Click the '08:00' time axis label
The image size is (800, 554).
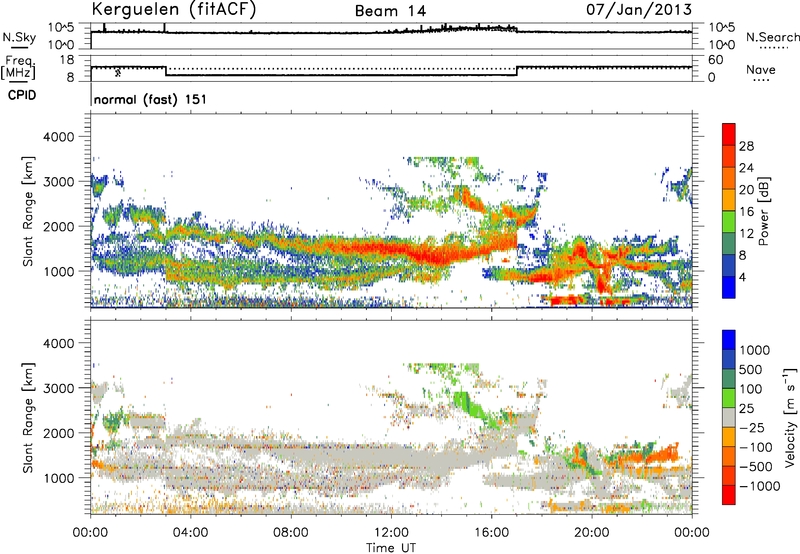(x=291, y=533)
